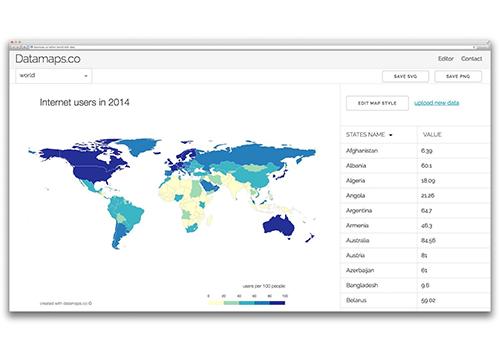The image size is (500, 360).
Task: Click the light green legend swatch
Action: [x=231, y=303]
